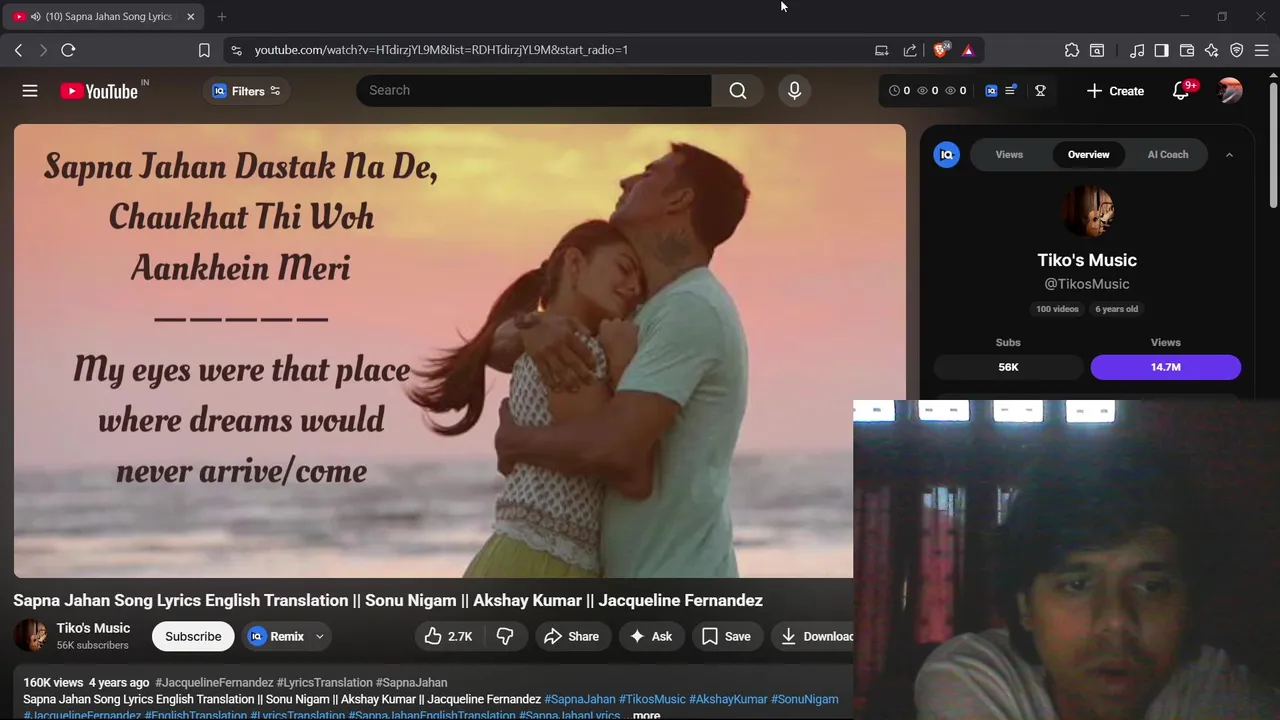Toggle the browser sidebar panel

[x=1161, y=50]
